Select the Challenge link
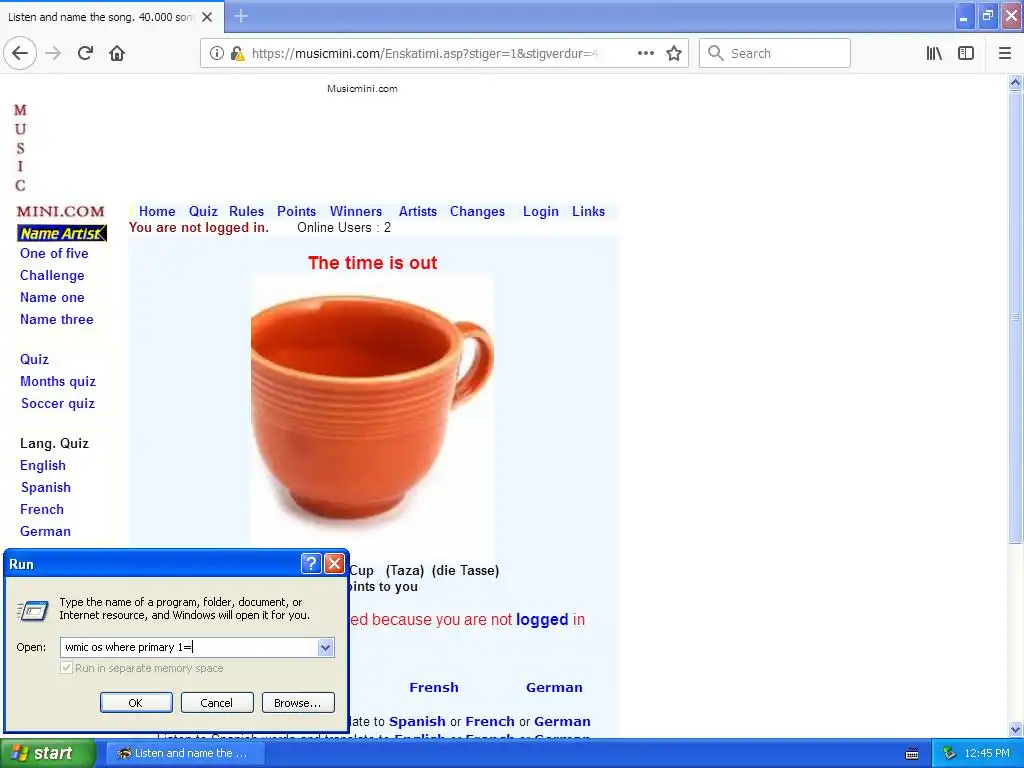 pyautogui.click(x=52, y=276)
